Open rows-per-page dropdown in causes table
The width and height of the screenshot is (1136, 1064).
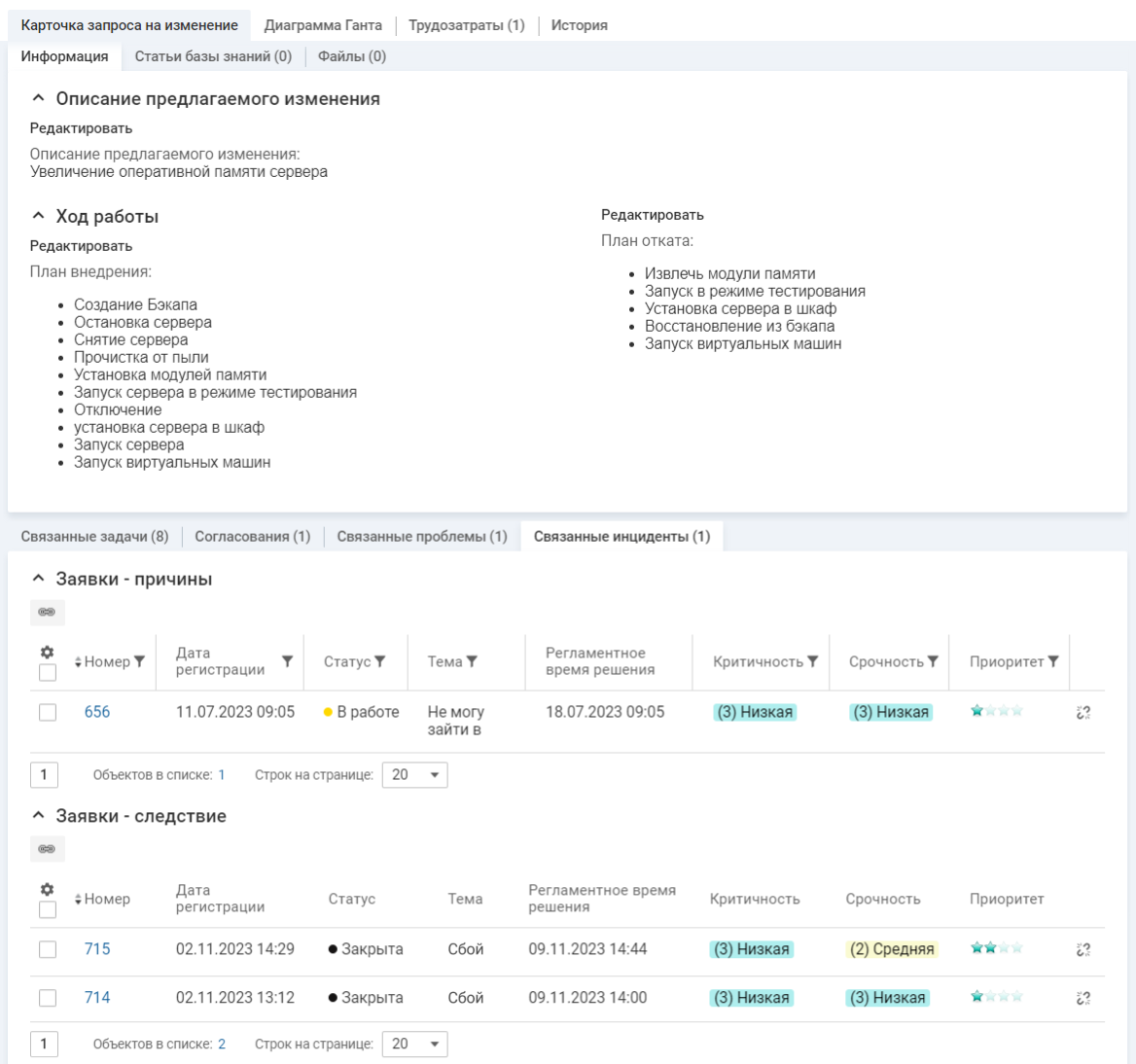coord(414,775)
